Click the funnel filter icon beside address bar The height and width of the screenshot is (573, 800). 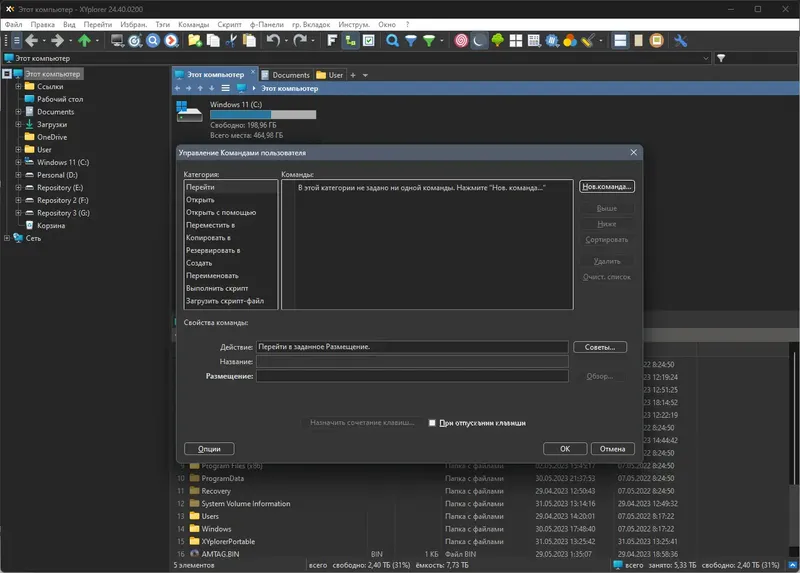coord(721,58)
